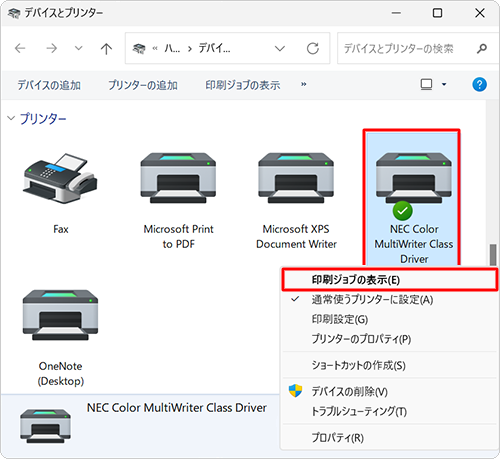
Task: Click the address bar location icon
Action: 139,49
